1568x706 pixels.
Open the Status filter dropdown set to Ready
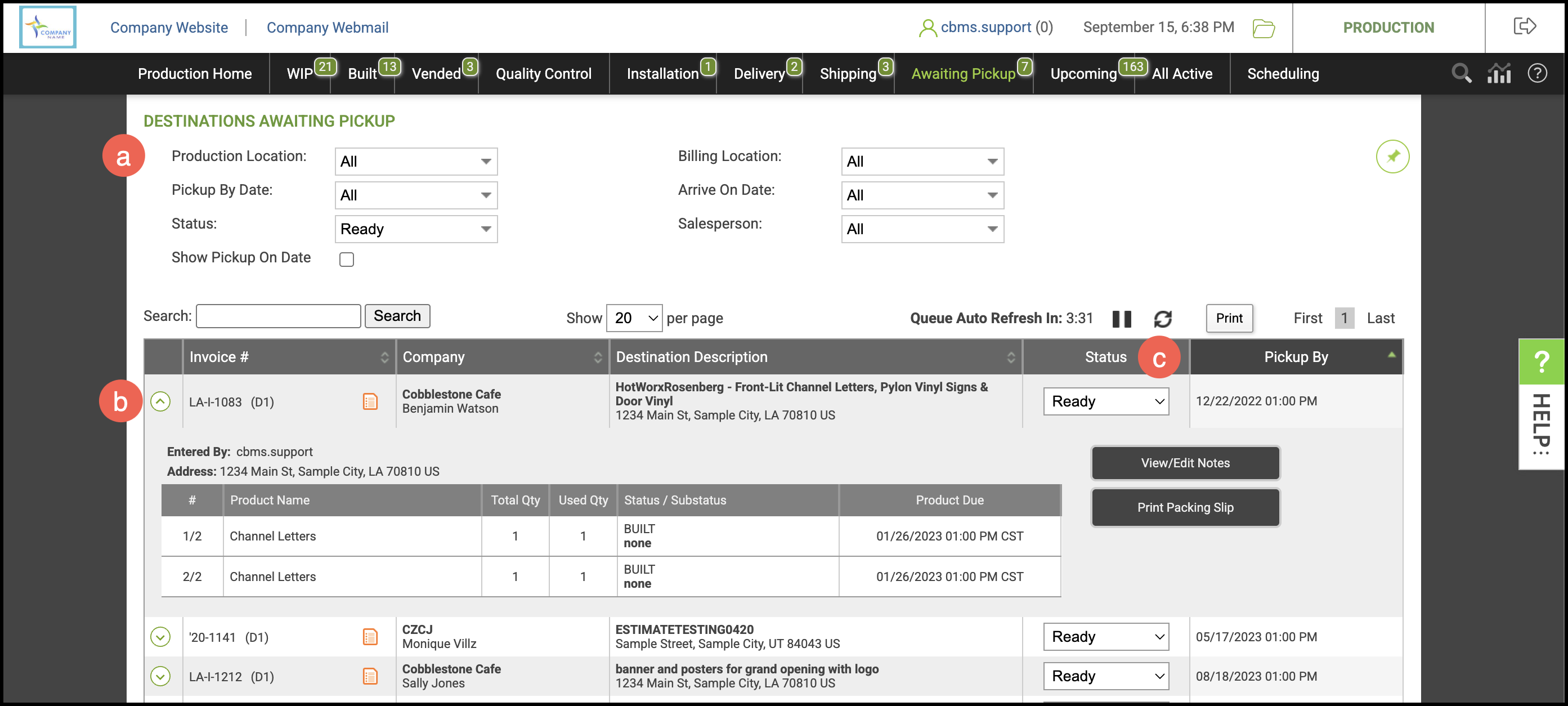416,229
